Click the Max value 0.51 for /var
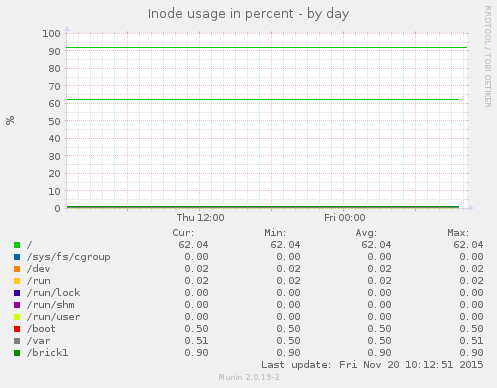Image resolution: width=497 pixels, height=388 pixels. pyautogui.click(x=471, y=341)
